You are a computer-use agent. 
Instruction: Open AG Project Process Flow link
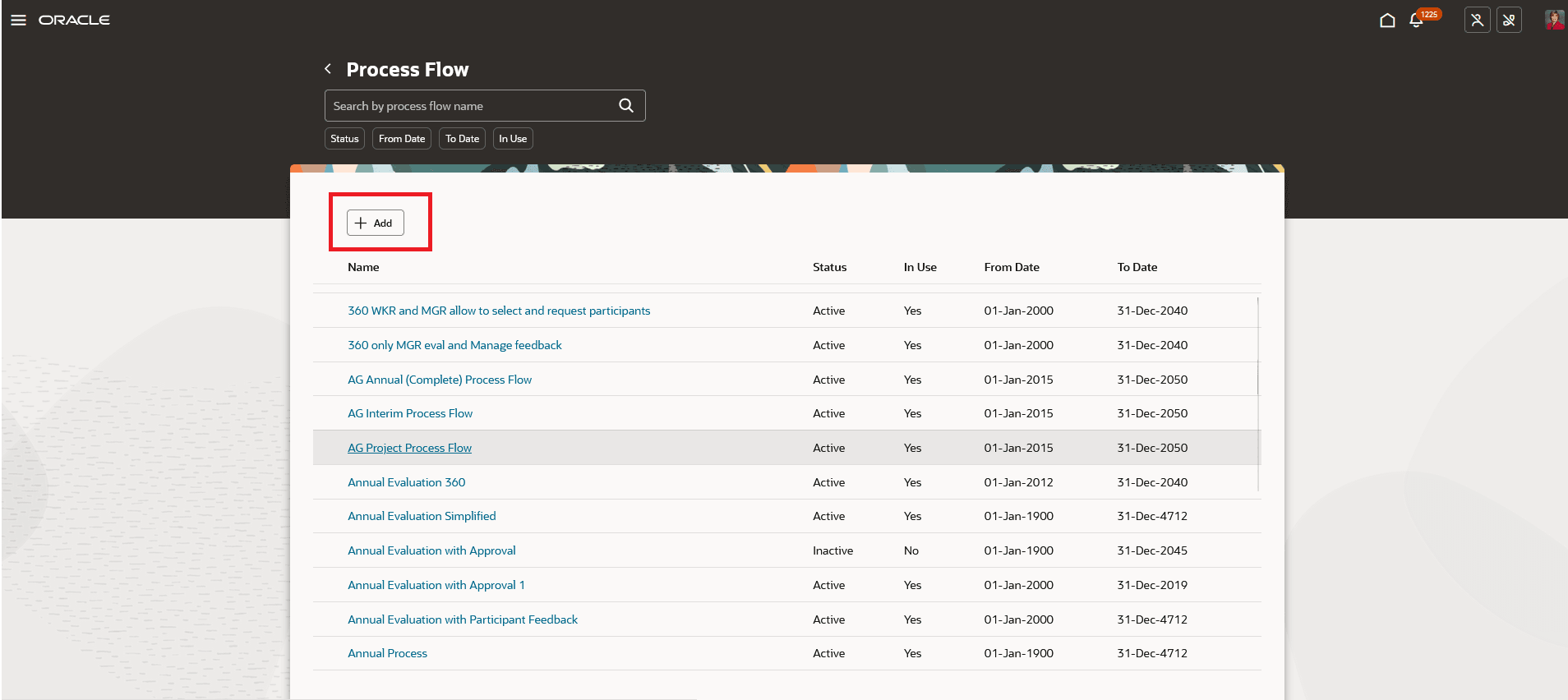(409, 448)
